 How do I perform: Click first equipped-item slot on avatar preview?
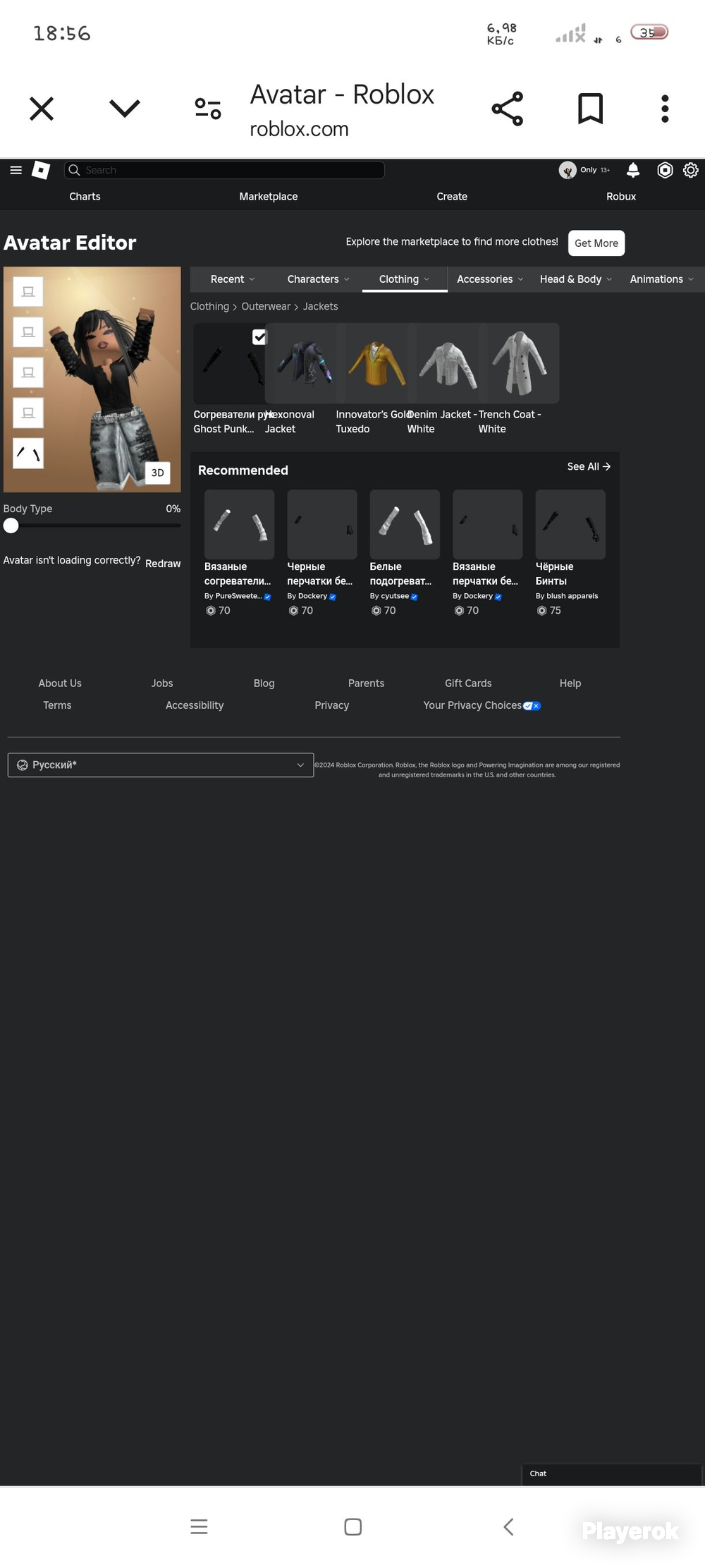pos(28,291)
